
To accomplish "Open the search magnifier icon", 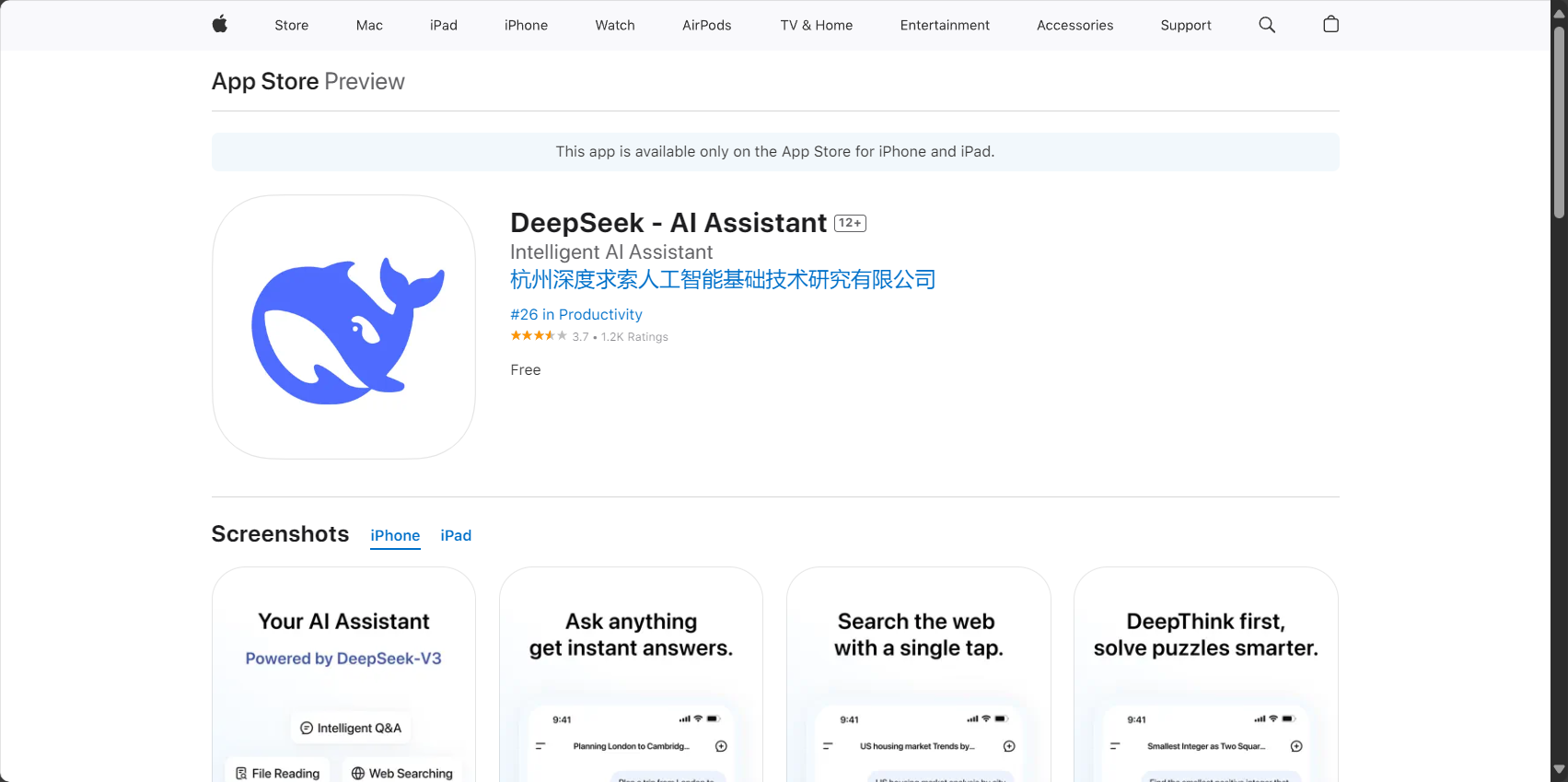I will tap(1267, 25).
